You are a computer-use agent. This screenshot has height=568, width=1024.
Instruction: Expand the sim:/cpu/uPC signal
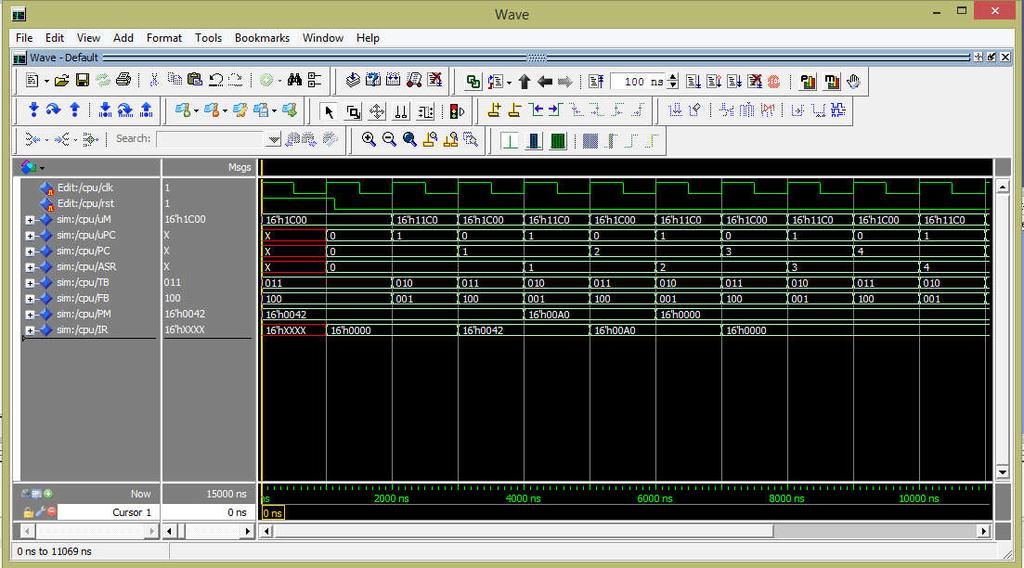pyautogui.click(x=29, y=236)
